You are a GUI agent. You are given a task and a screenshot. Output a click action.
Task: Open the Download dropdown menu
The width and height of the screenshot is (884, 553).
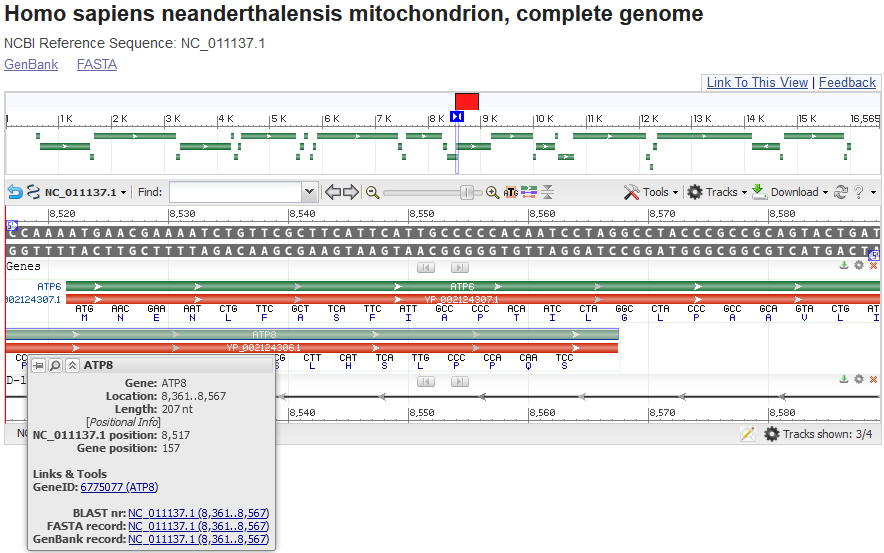(x=791, y=192)
